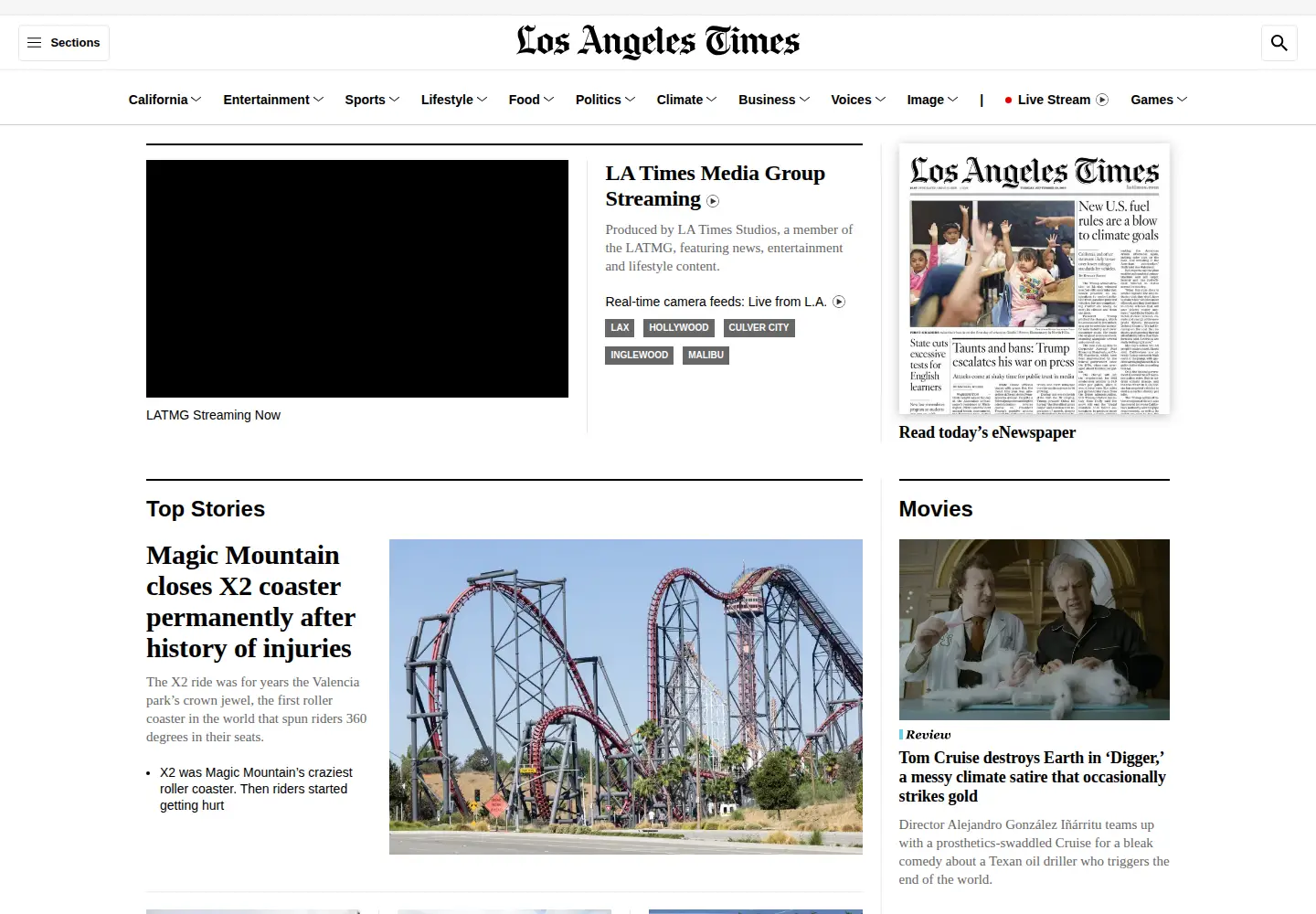Click the X2 ride summary paragraph
Screen dimensions: 1316x914
[257, 709]
